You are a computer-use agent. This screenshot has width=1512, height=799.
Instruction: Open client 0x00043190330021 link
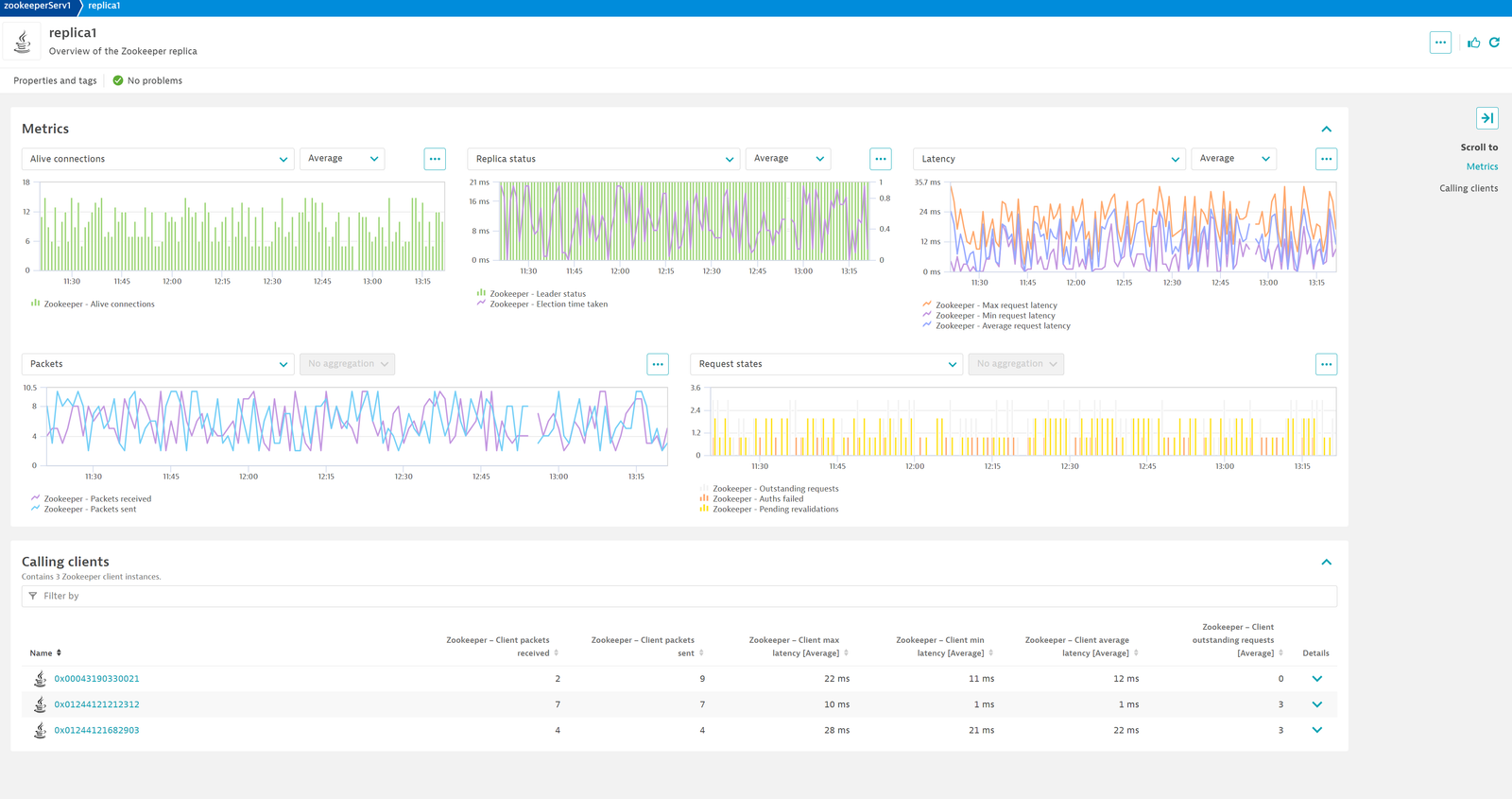(x=96, y=679)
